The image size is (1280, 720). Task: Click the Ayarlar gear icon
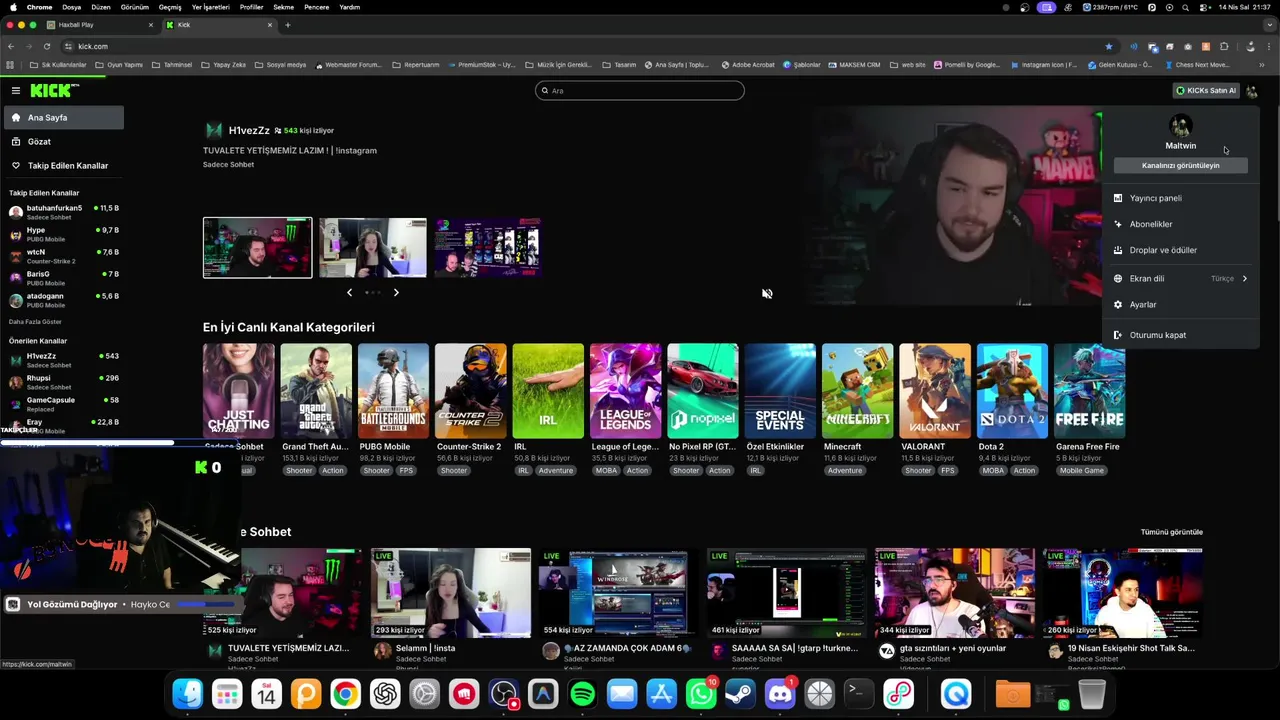pyautogui.click(x=1118, y=304)
